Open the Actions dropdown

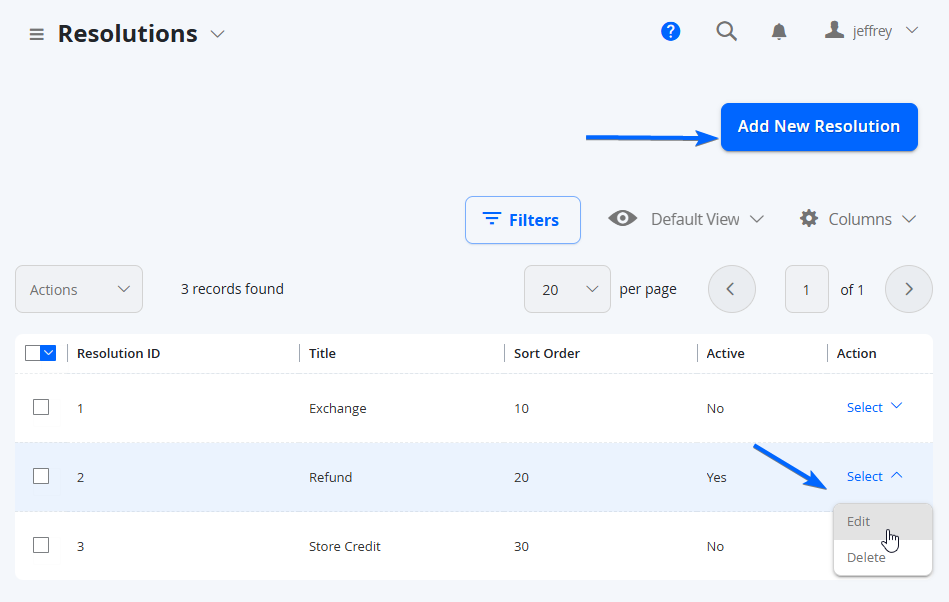click(x=79, y=289)
